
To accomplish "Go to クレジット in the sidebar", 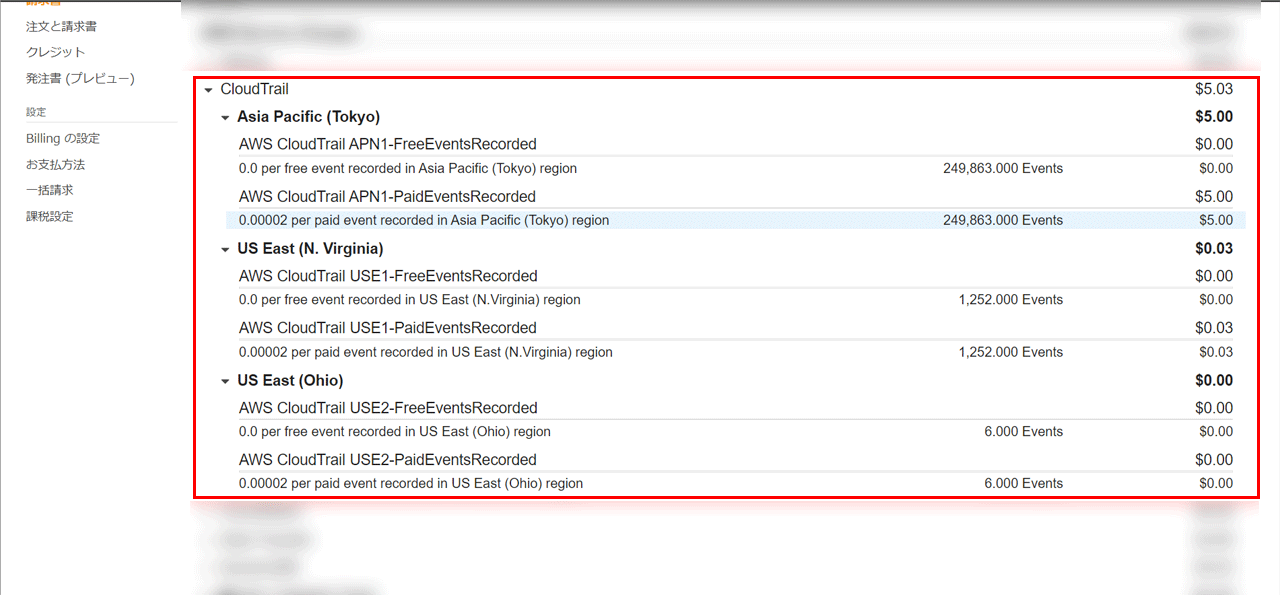I will pos(56,52).
